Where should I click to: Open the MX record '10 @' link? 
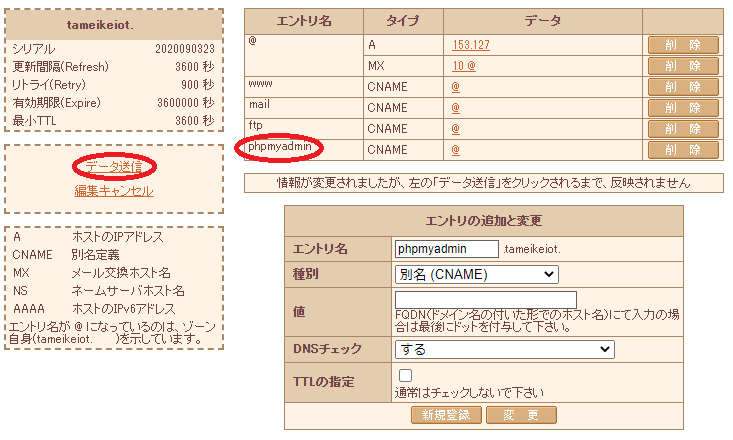click(x=463, y=66)
